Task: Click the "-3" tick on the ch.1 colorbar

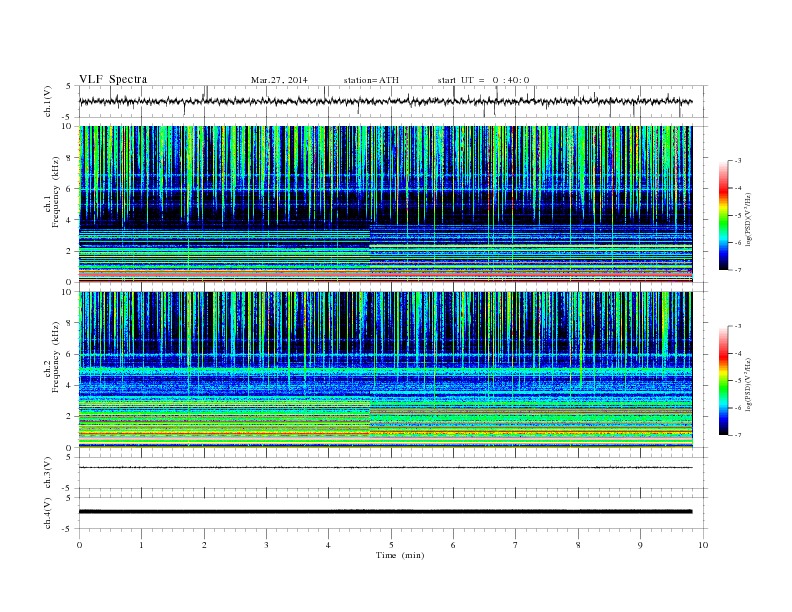Action: click(x=738, y=161)
